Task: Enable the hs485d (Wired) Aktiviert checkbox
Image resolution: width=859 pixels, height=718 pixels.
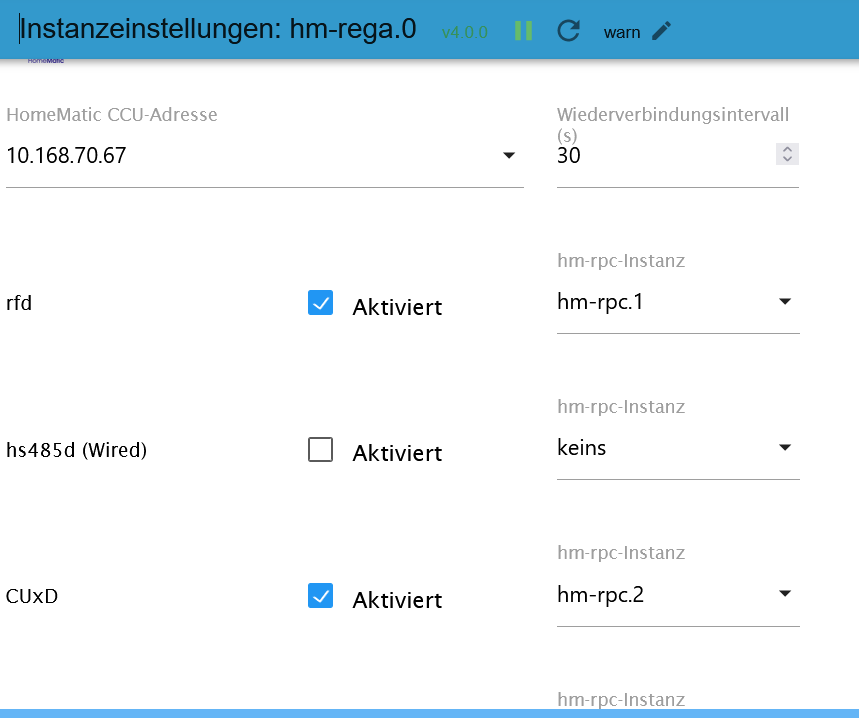Action: coord(320,450)
